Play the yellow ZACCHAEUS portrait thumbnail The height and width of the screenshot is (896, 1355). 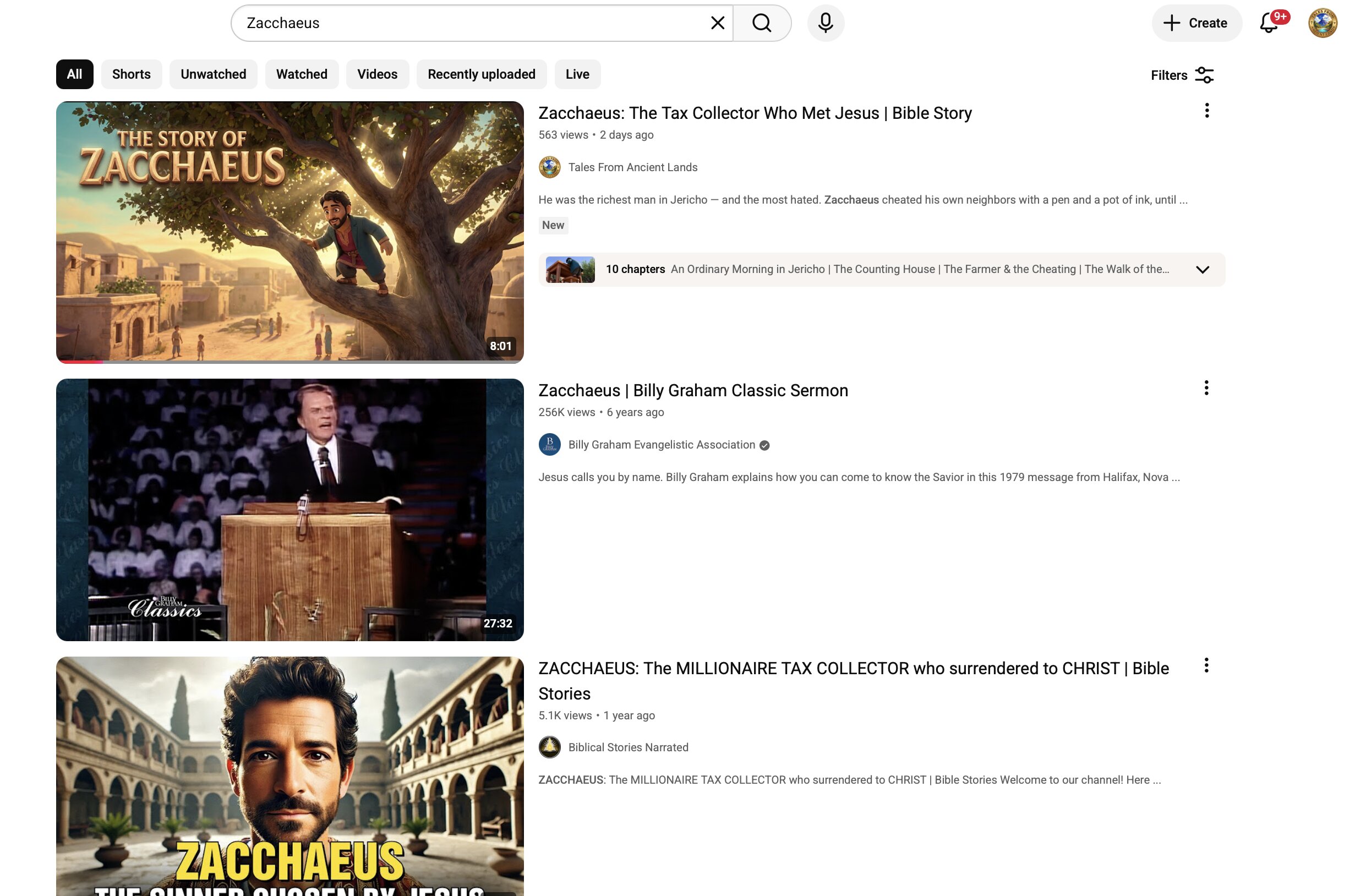289,776
